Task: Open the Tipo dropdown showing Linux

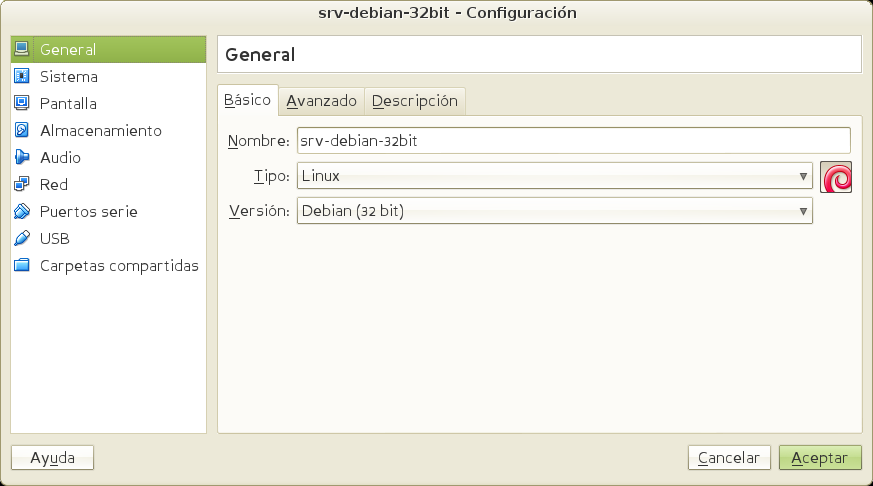Action: (554, 176)
